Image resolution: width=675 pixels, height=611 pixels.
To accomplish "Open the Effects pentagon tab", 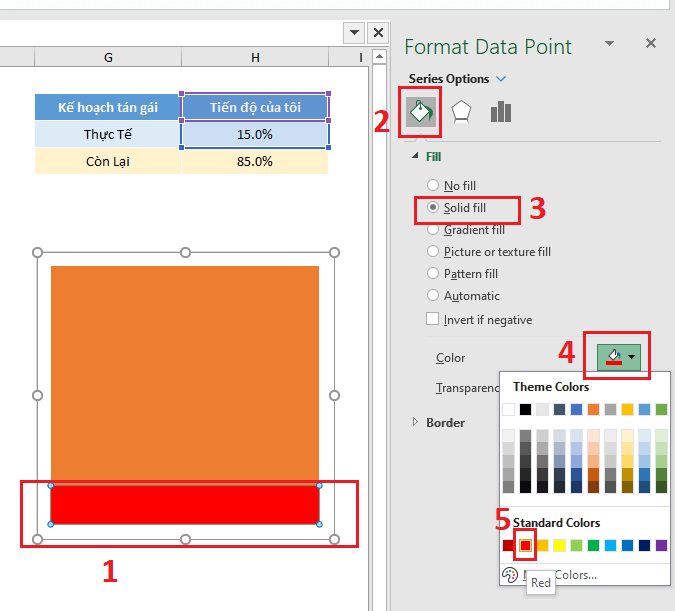I will 461,112.
